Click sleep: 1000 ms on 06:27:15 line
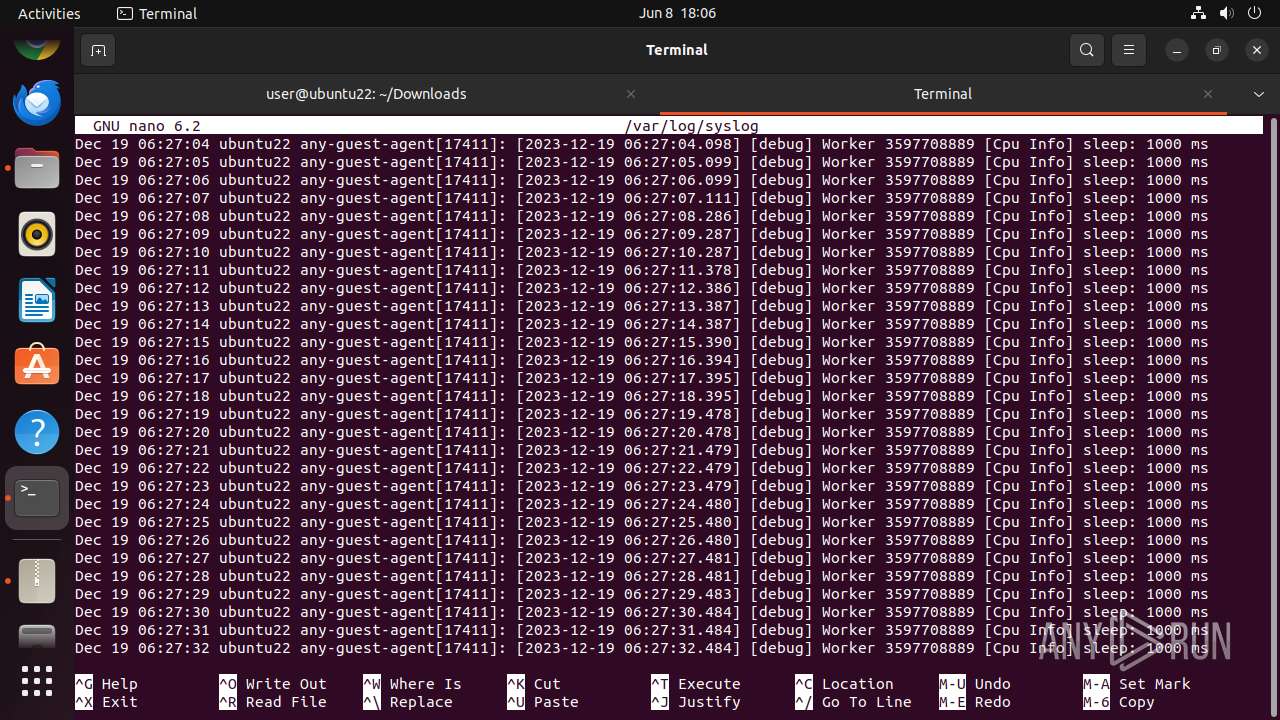This screenshot has width=1280, height=720. 1146,342
